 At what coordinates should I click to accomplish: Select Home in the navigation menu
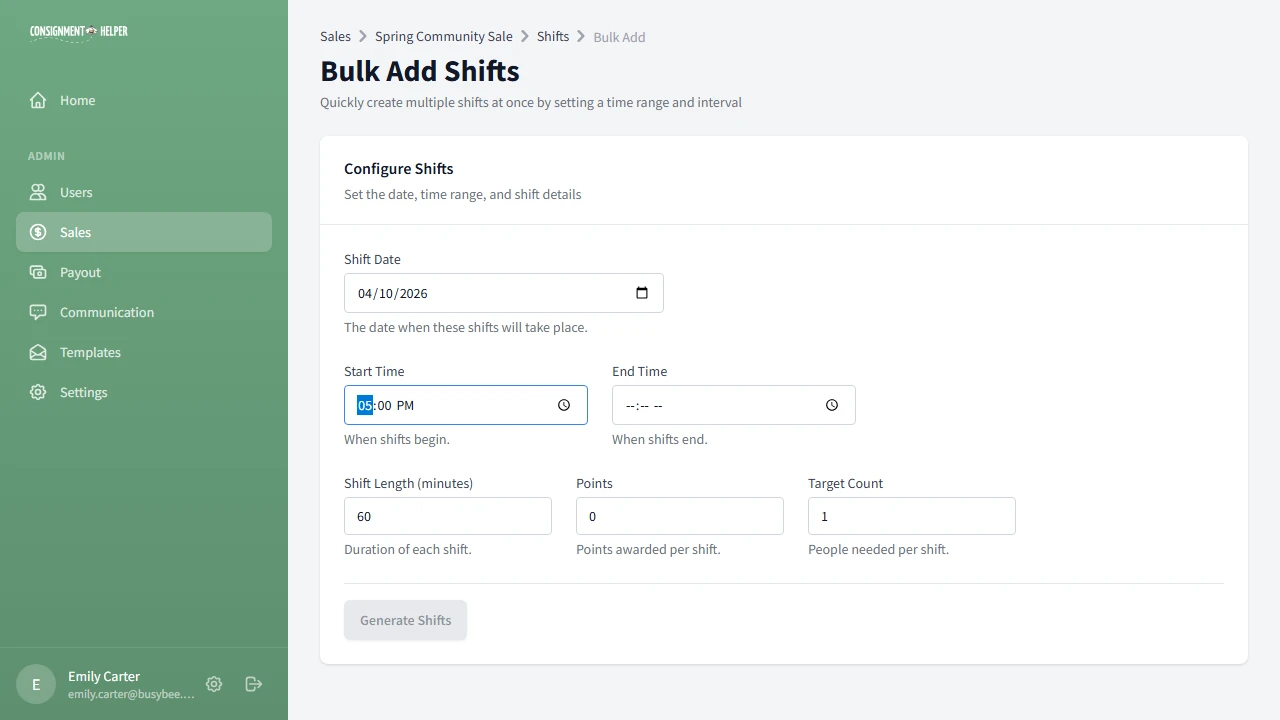[77, 100]
